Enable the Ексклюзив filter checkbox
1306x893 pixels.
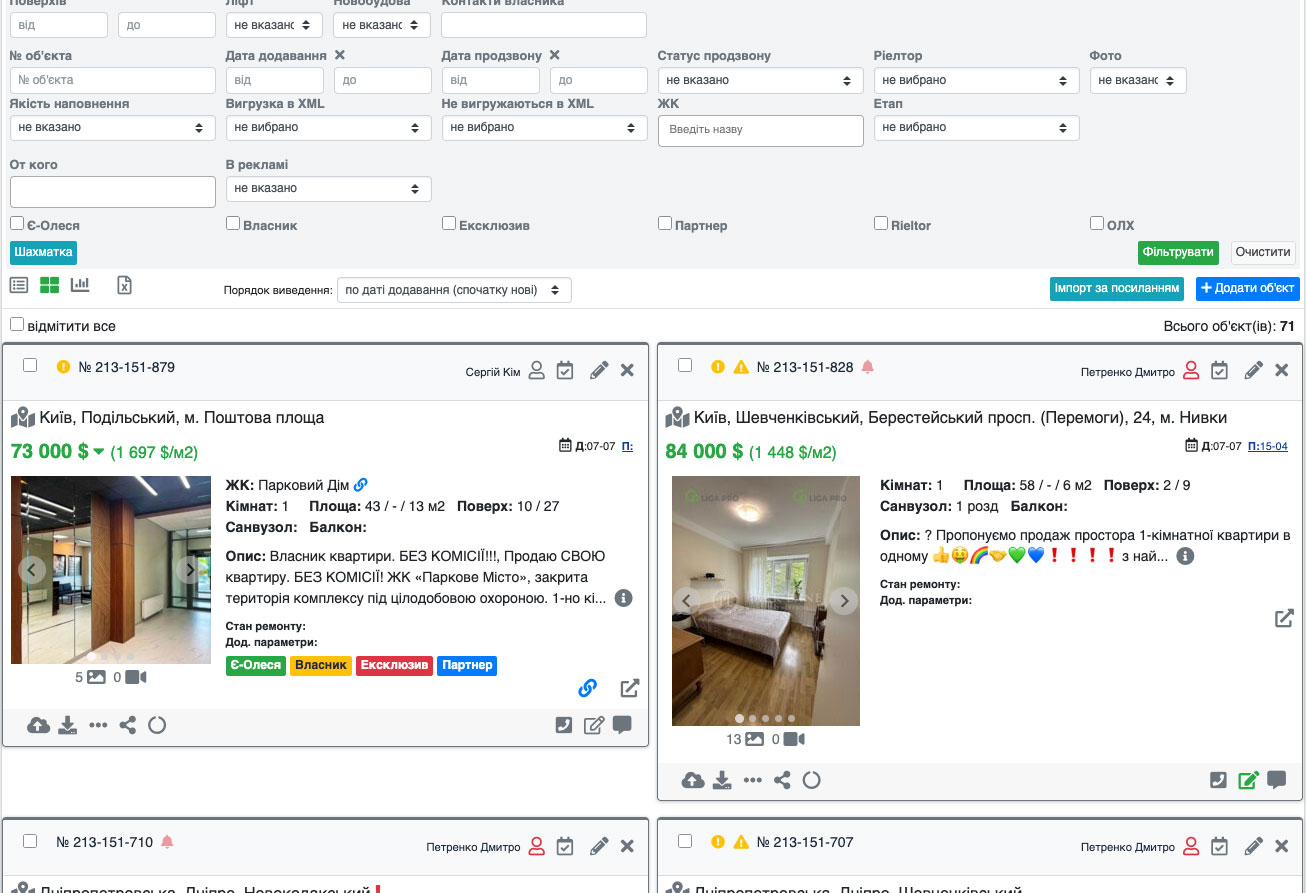(449, 224)
